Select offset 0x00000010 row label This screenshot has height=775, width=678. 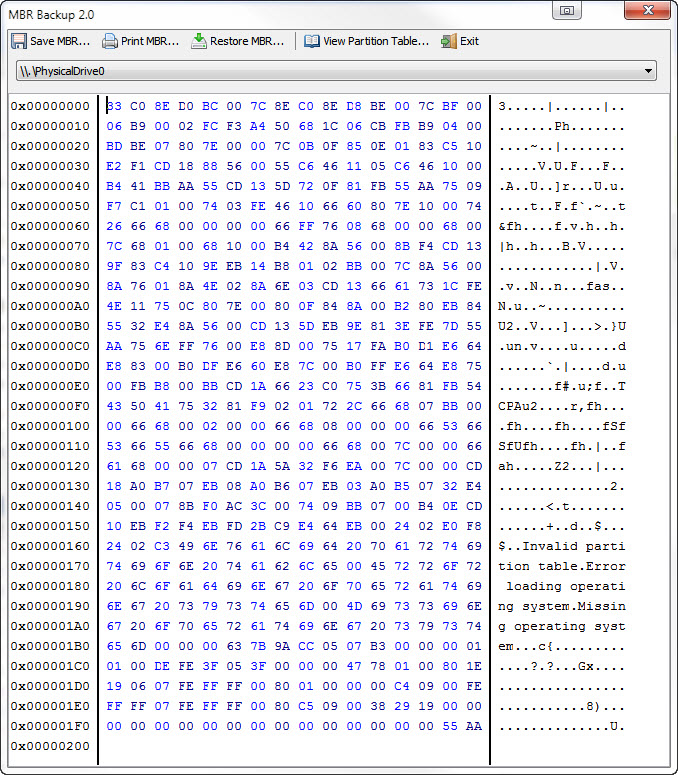point(50,127)
